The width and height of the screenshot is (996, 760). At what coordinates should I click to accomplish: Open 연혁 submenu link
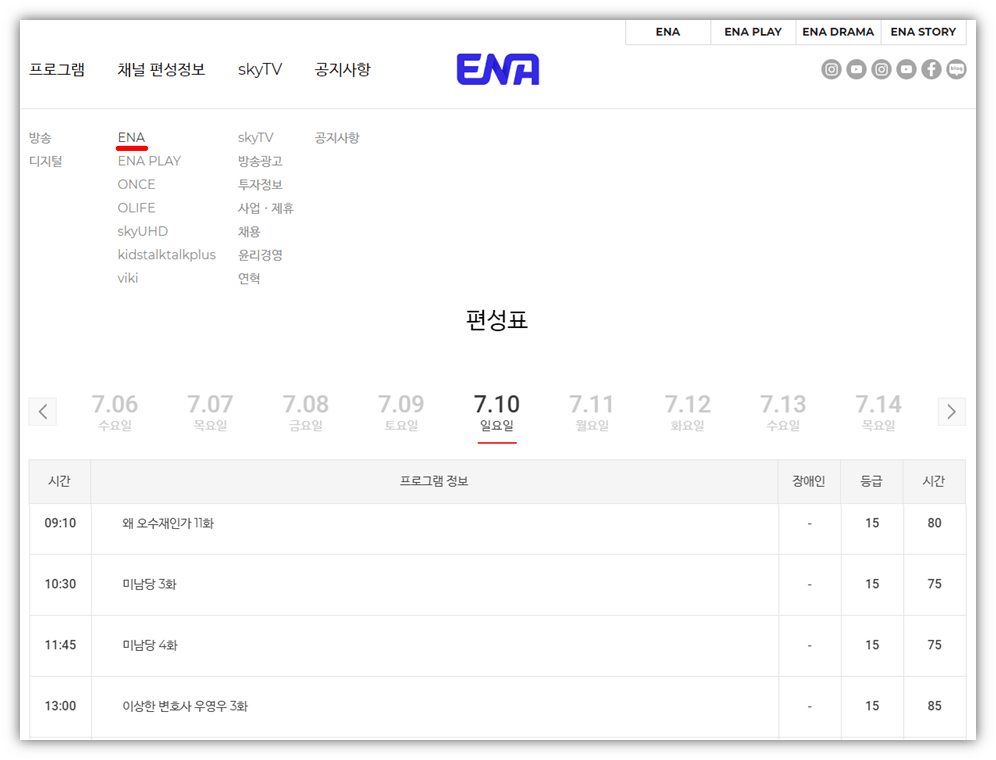[249, 278]
